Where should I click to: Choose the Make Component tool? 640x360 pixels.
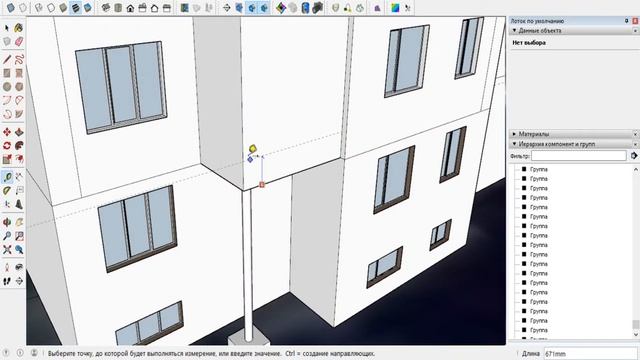tap(7, 41)
